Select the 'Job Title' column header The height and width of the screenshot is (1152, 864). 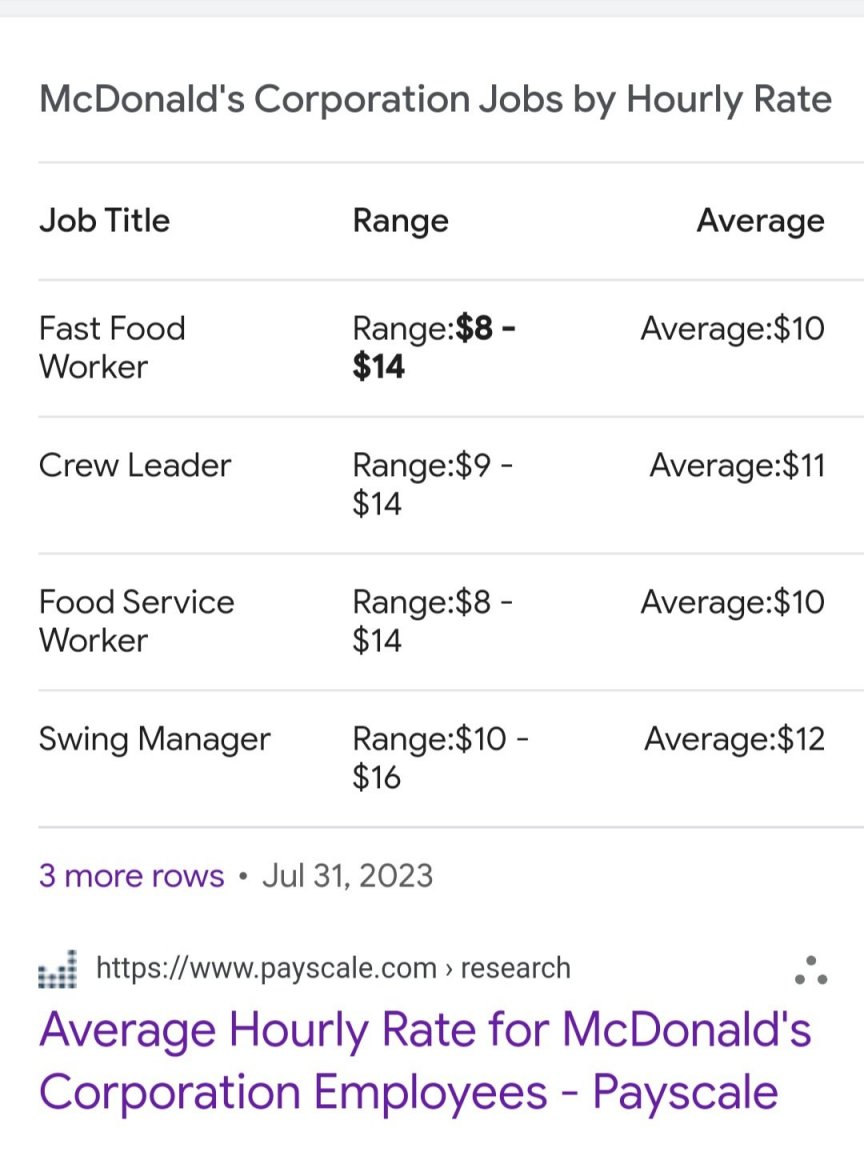click(104, 220)
